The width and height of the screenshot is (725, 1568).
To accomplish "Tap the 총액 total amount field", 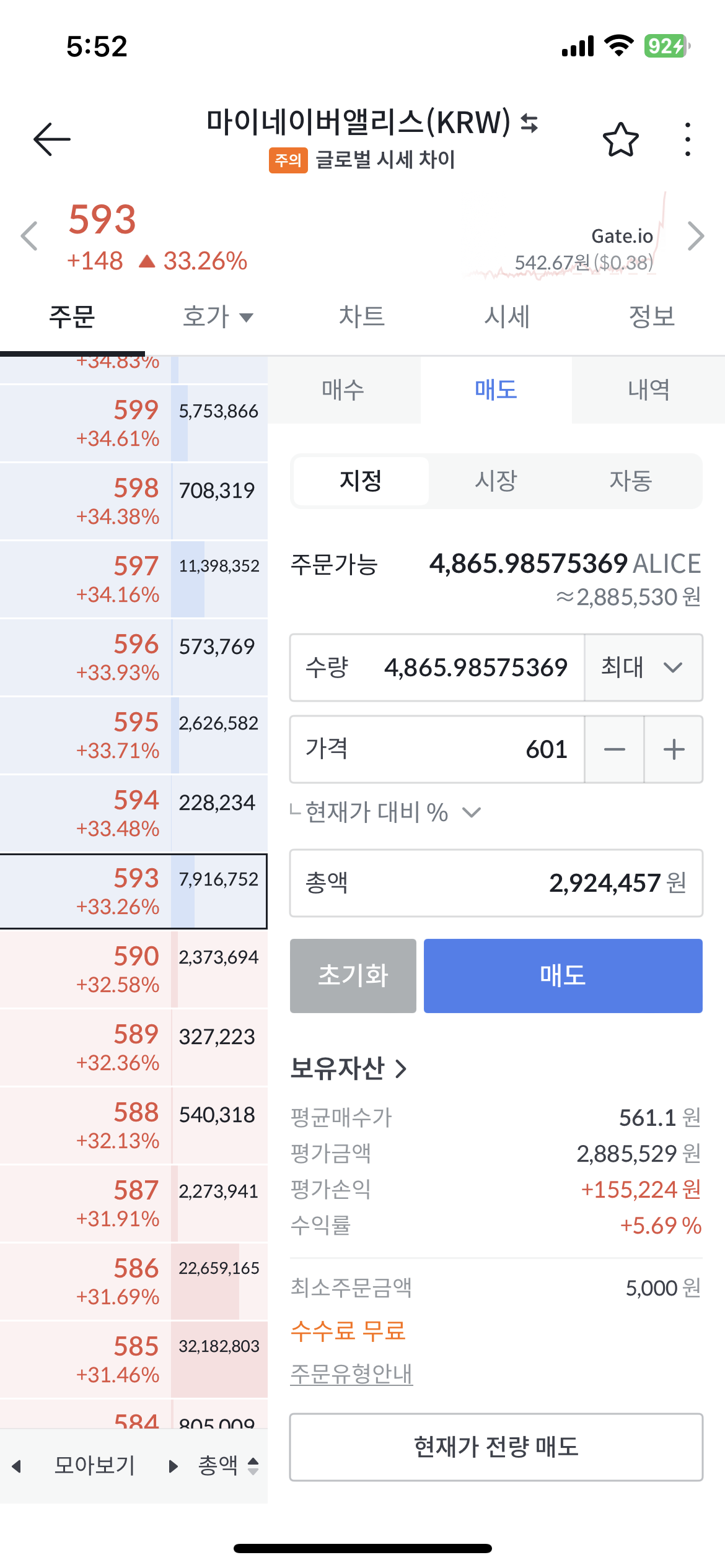I will 496,883.
